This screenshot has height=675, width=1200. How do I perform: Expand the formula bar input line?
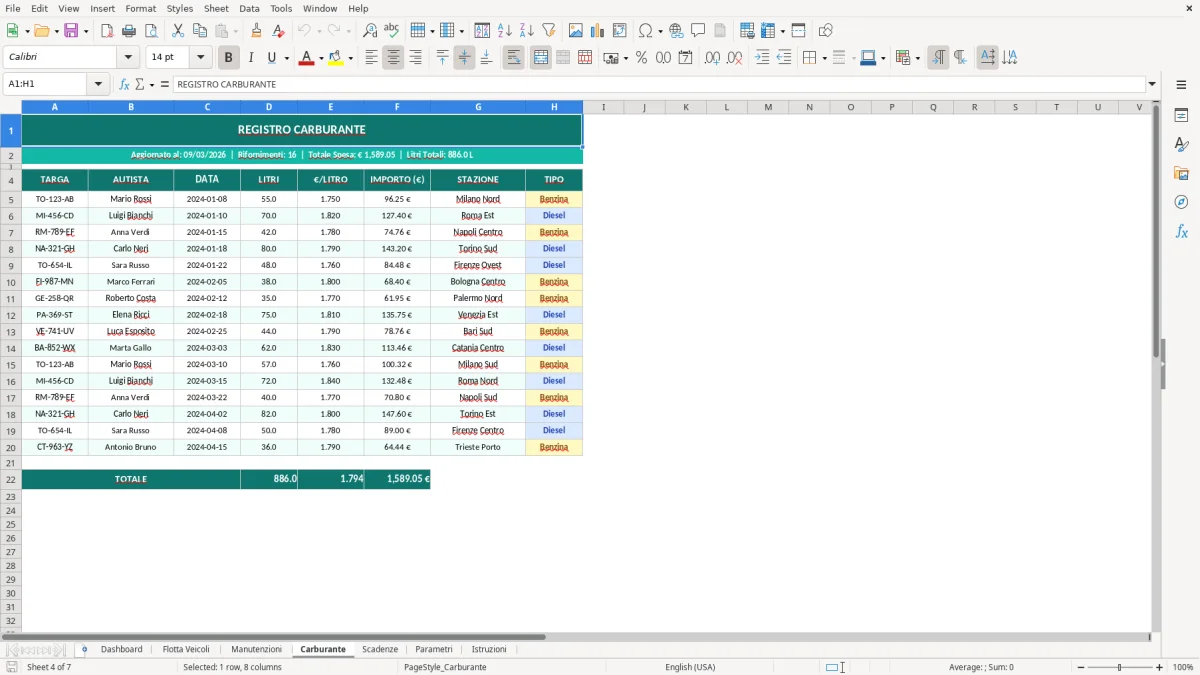[1152, 84]
